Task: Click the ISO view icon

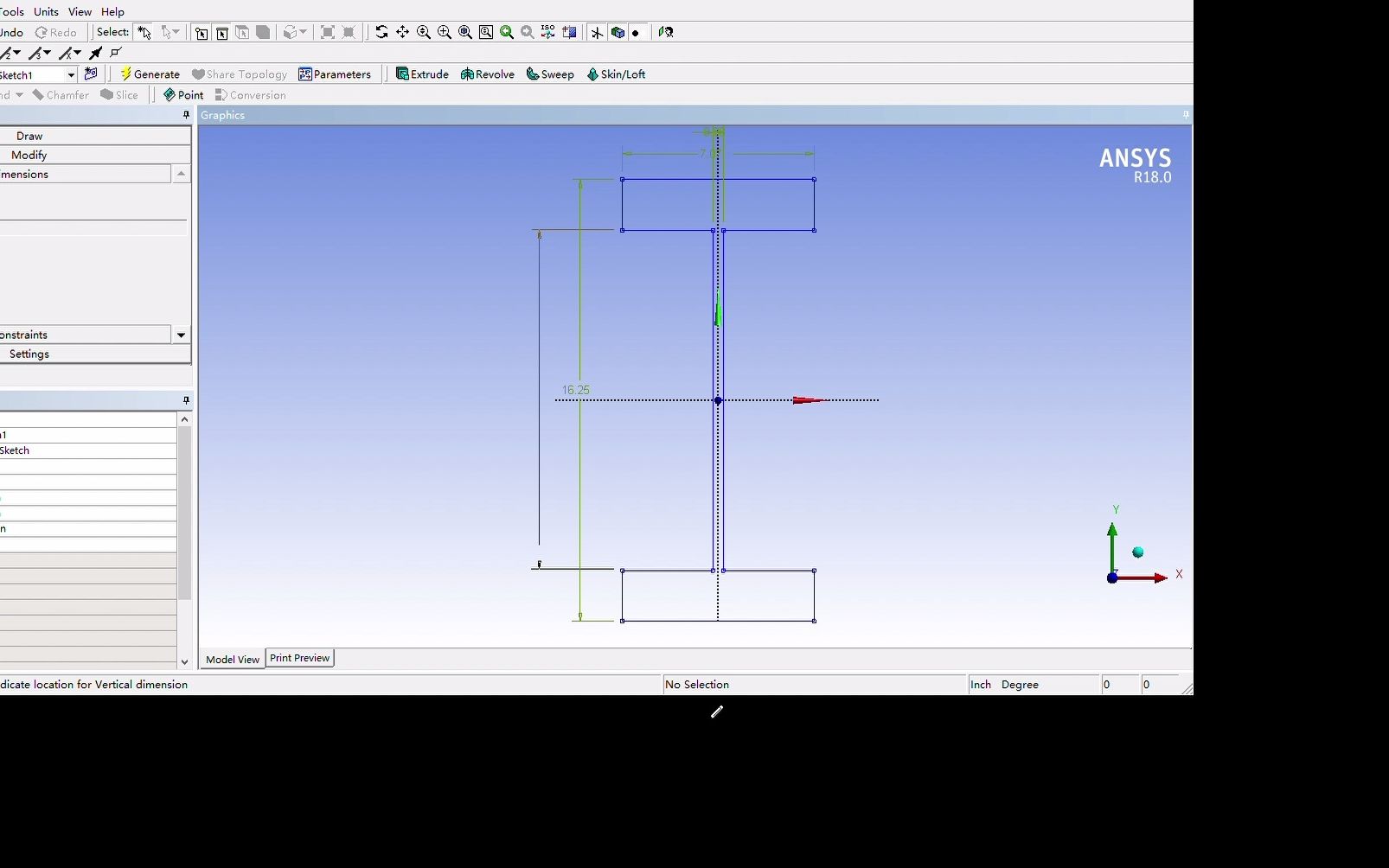Action: tap(547, 32)
